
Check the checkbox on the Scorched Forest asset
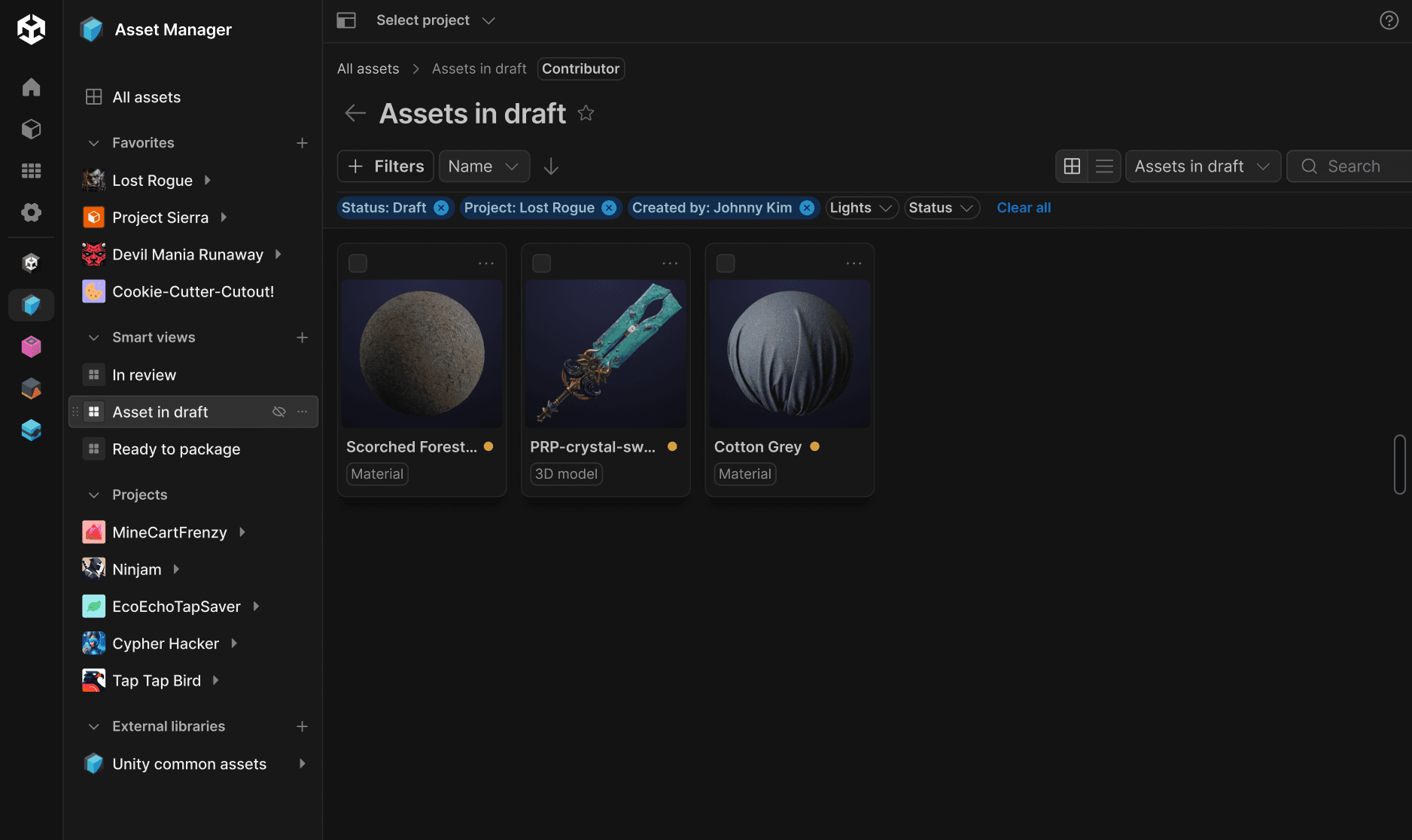tap(358, 263)
